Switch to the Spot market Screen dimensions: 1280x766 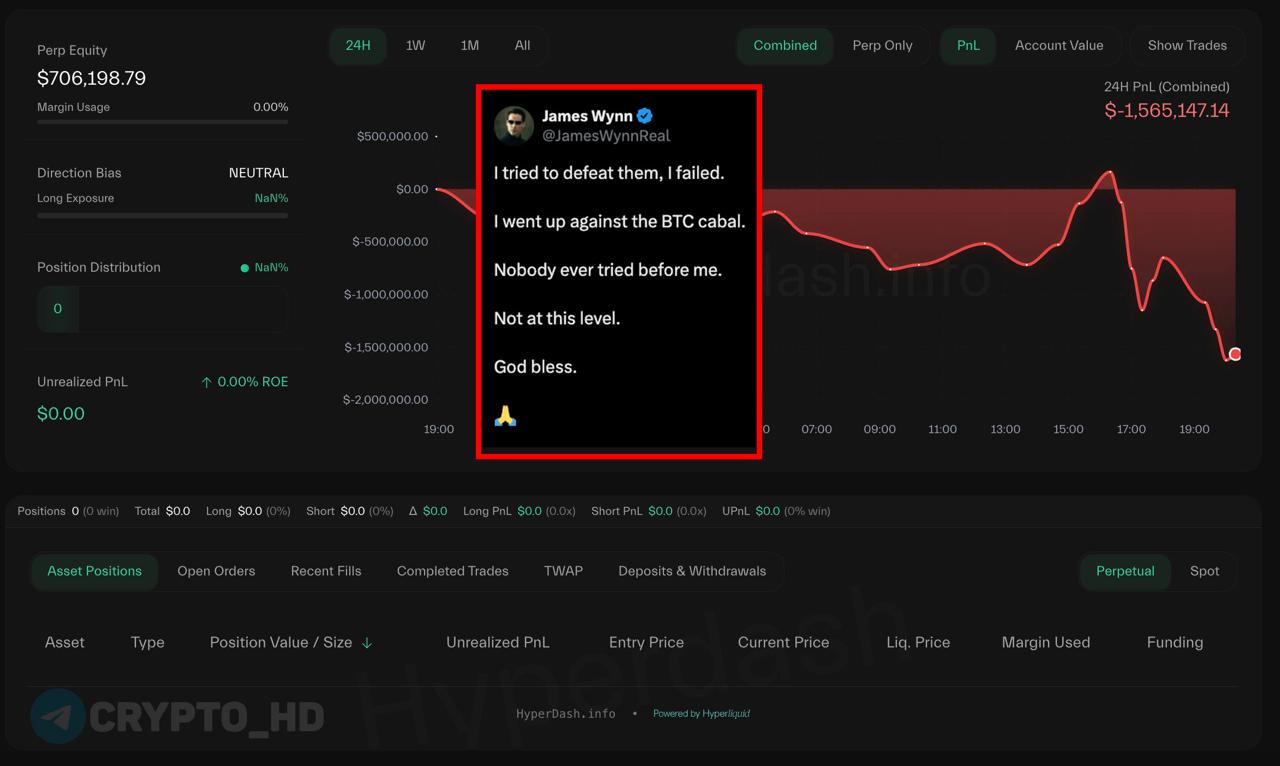tap(1204, 571)
